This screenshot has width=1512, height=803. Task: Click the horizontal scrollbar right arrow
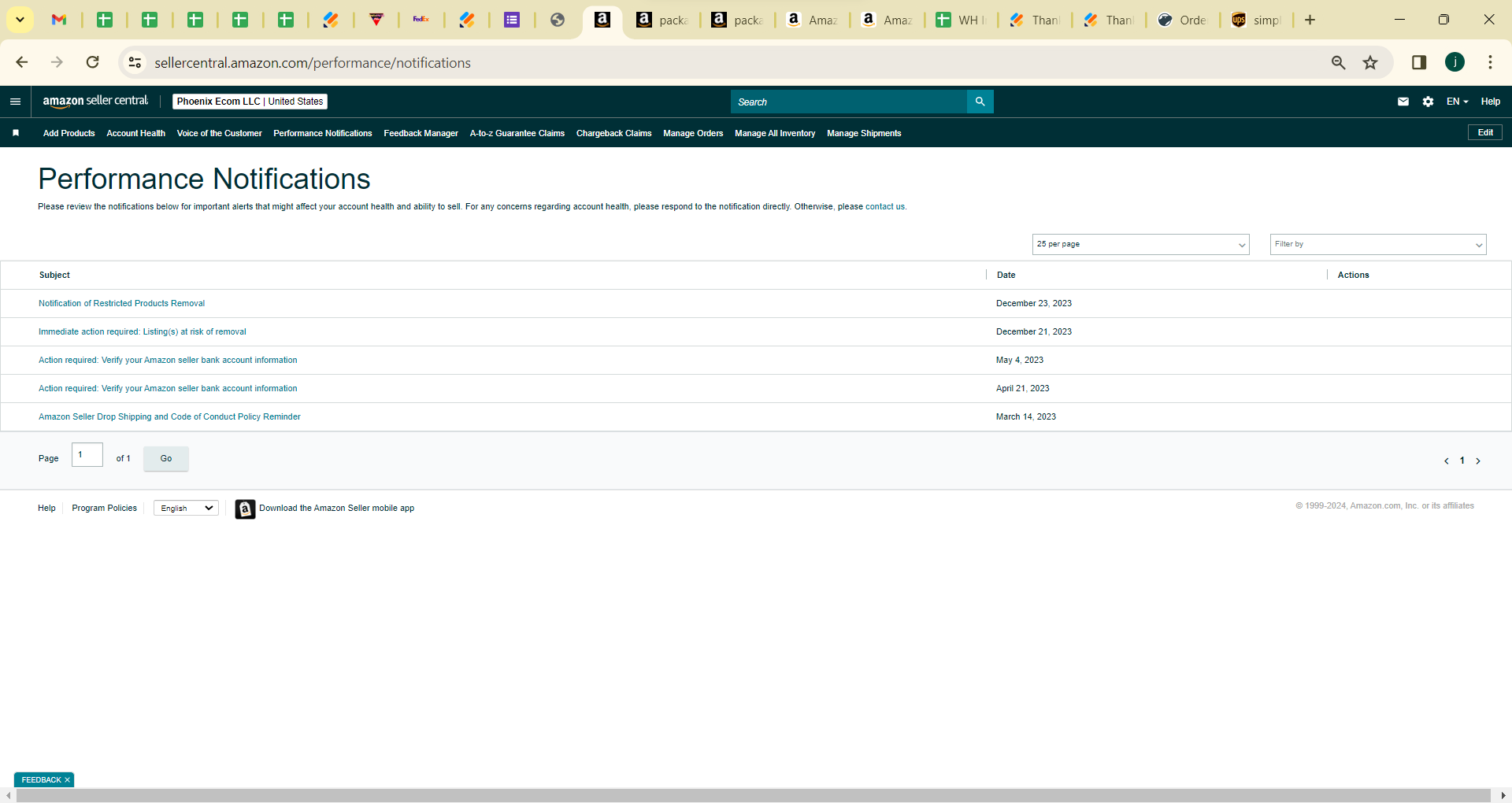coord(1503,796)
